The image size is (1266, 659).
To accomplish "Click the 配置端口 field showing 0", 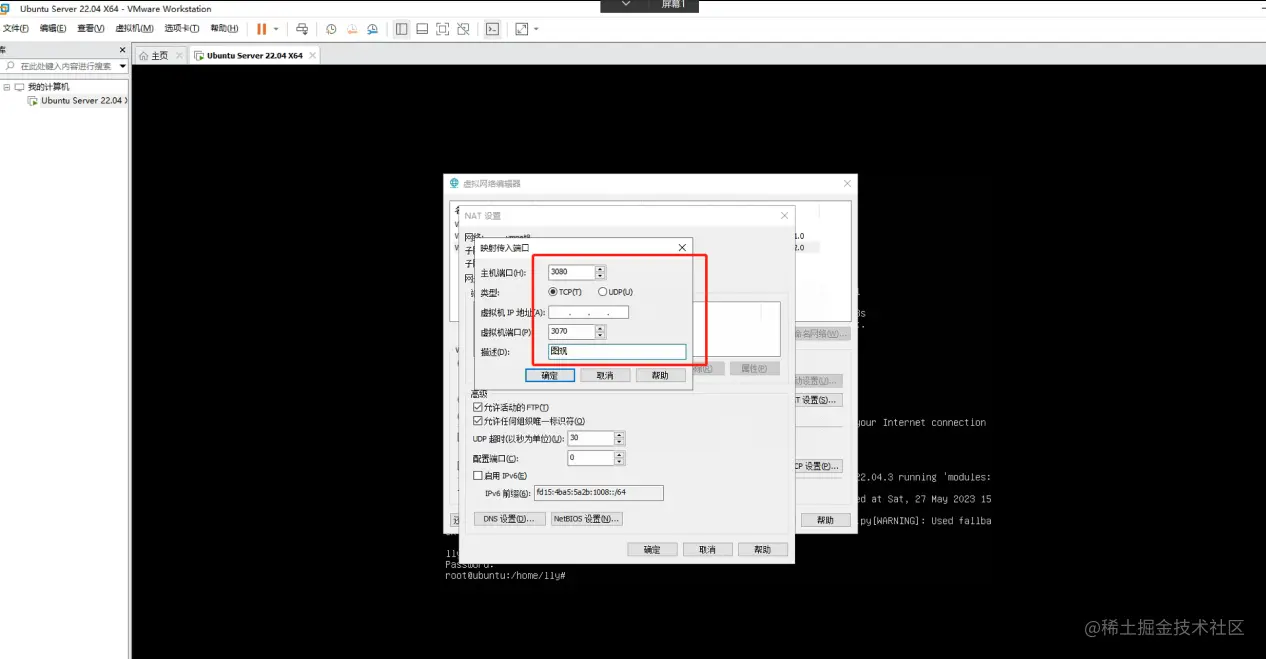I will [x=590, y=458].
